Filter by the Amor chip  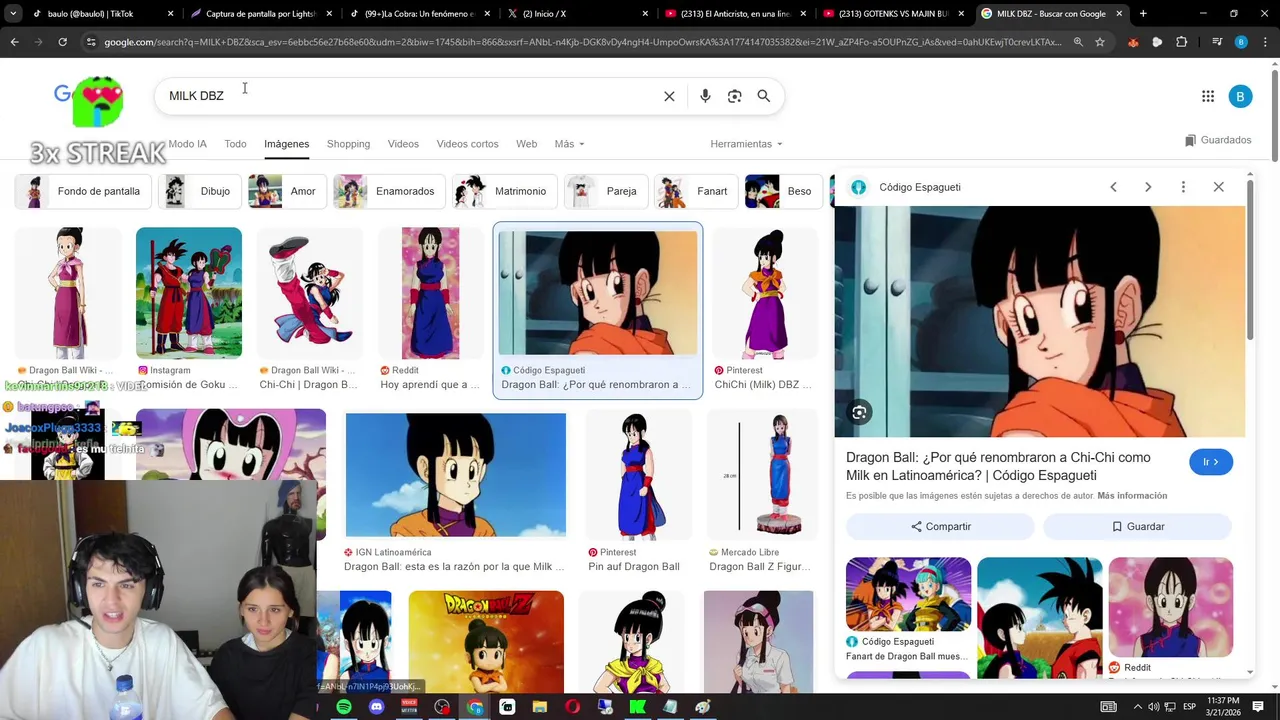pyautogui.click(x=287, y=191)
